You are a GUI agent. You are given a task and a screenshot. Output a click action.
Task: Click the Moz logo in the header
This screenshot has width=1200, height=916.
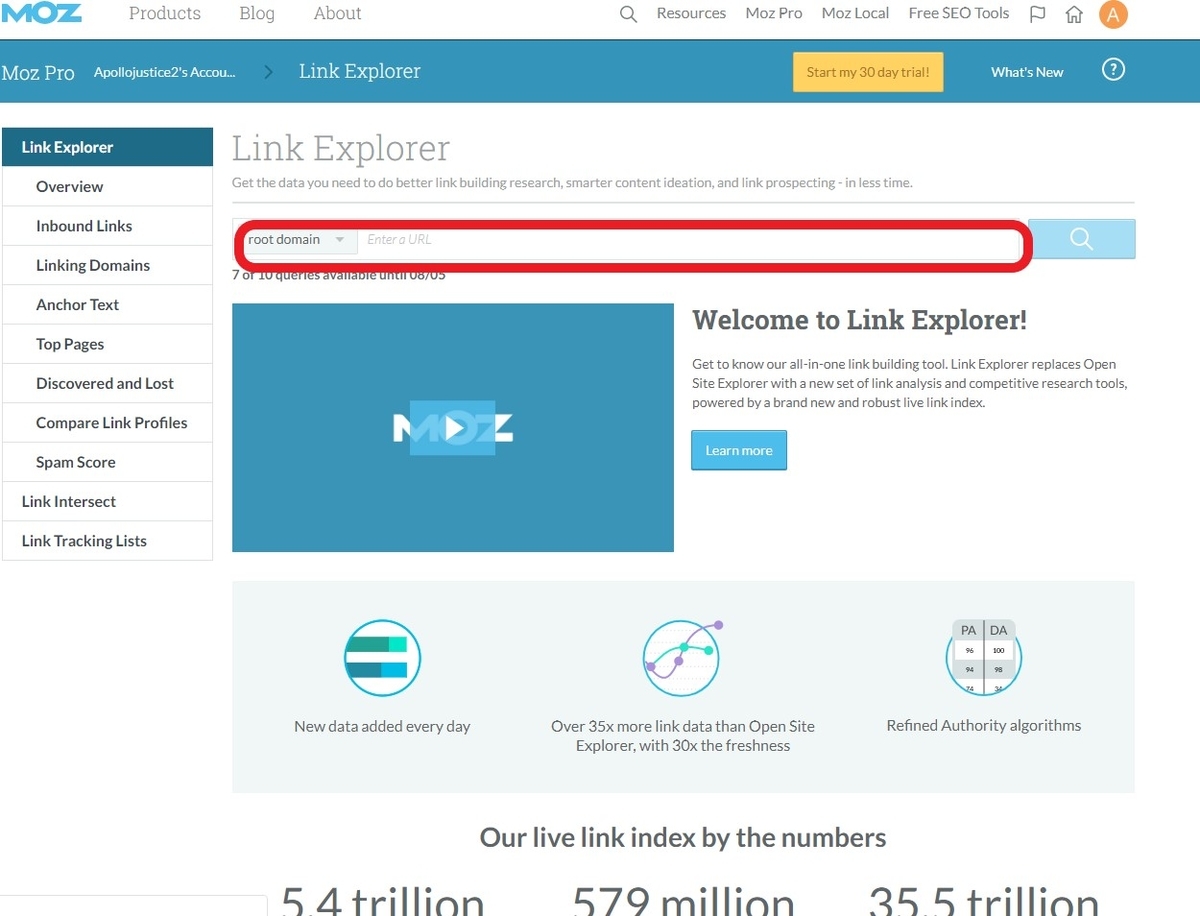(x=41, y=13)
